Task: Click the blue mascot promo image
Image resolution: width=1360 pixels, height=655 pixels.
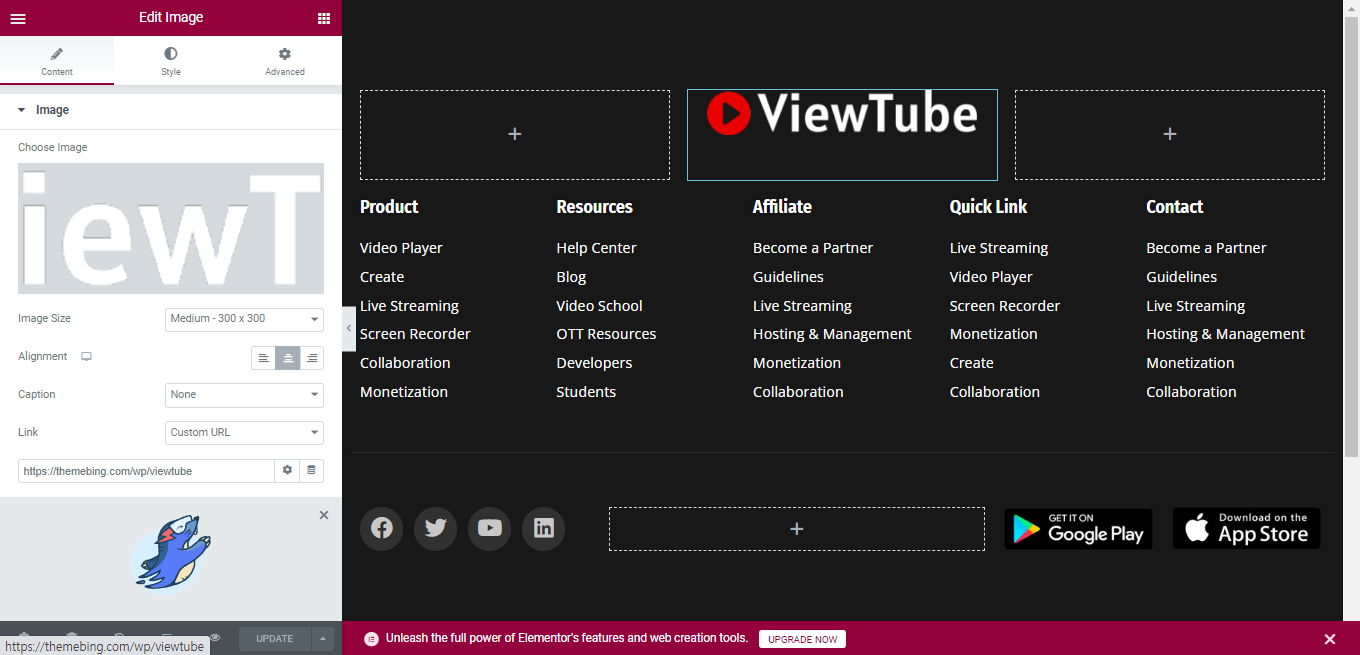Action: click(x=171, y=551)
